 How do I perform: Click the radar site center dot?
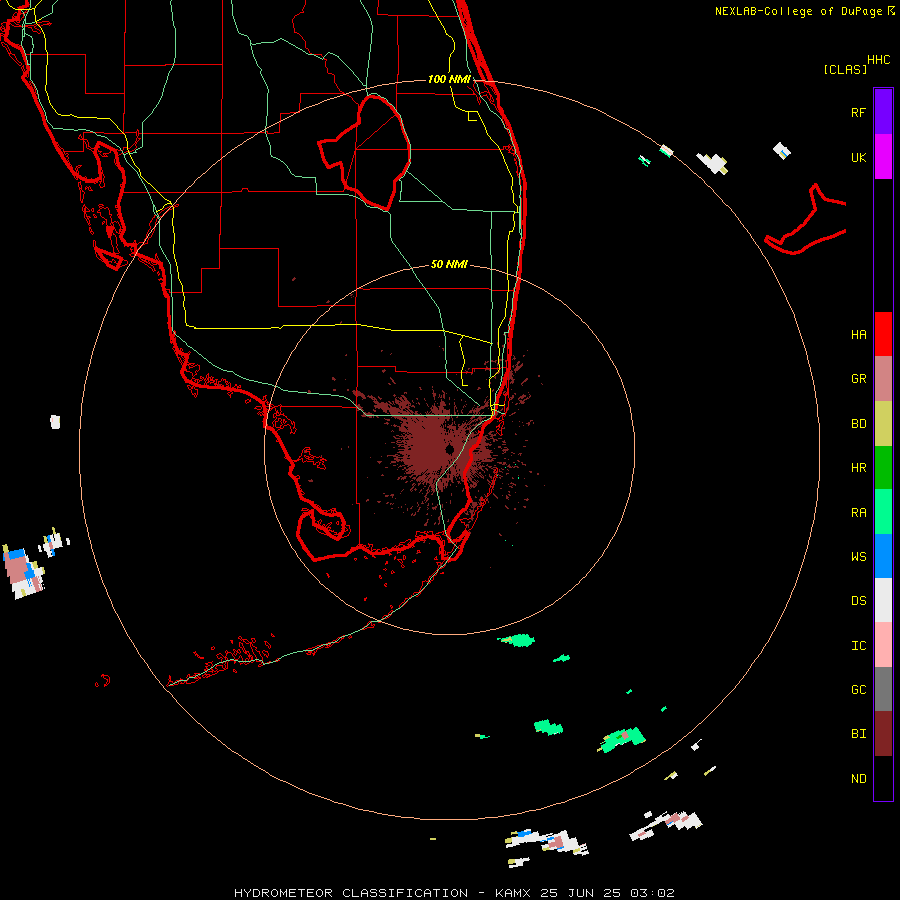(x=450, y=449)
